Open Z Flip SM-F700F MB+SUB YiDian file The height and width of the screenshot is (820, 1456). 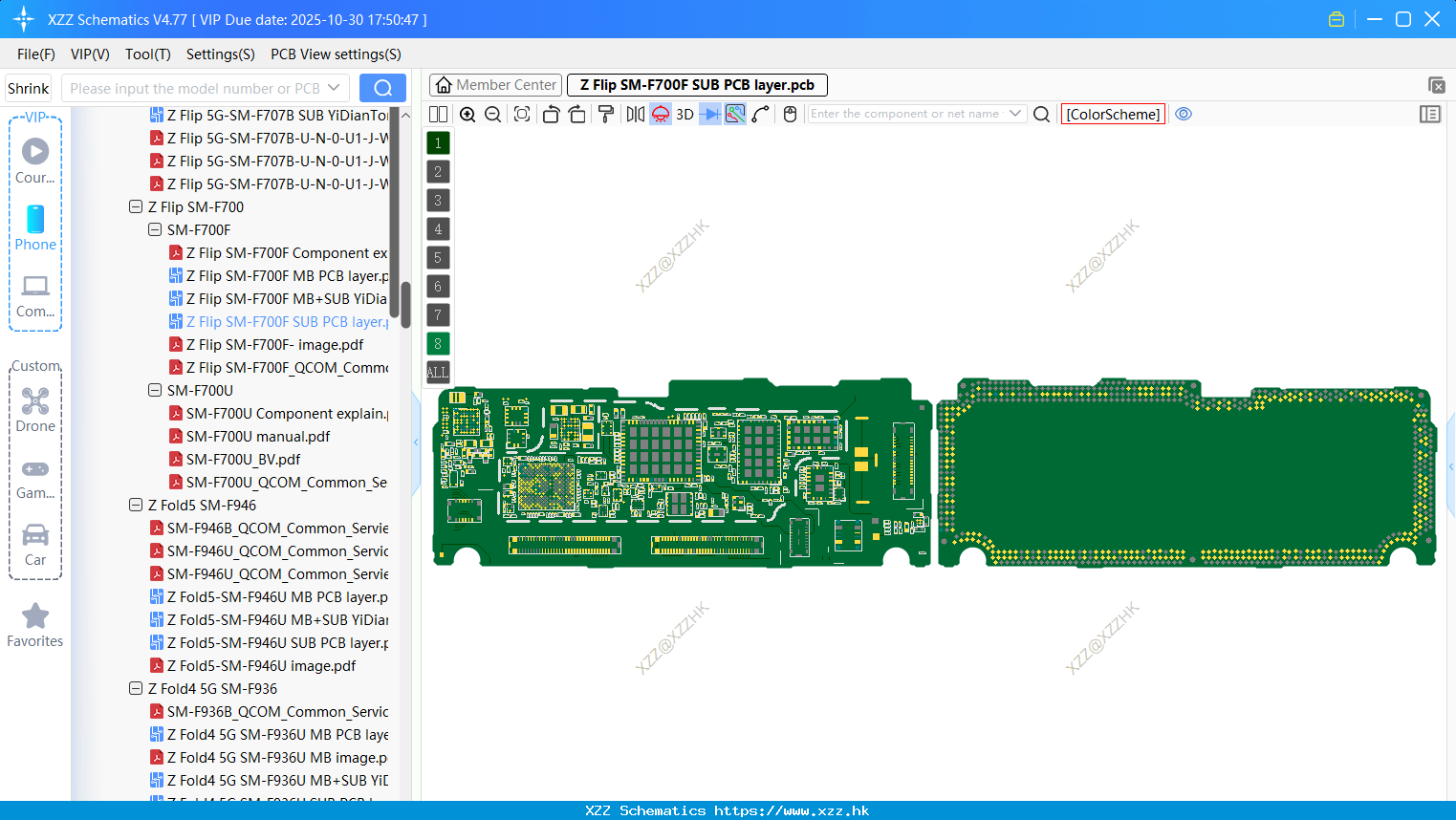pyautogui.click(x=278, y=298)
